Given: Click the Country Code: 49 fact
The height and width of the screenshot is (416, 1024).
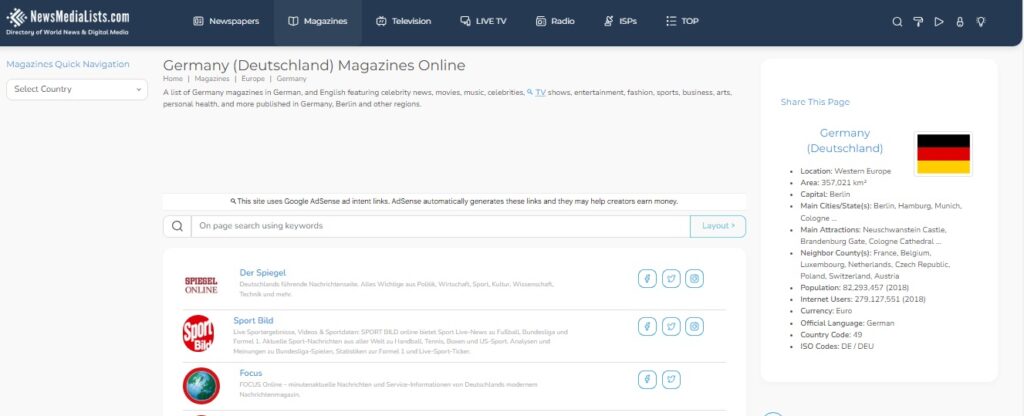Looking at the screenshot, I should (x=831, y=335).
